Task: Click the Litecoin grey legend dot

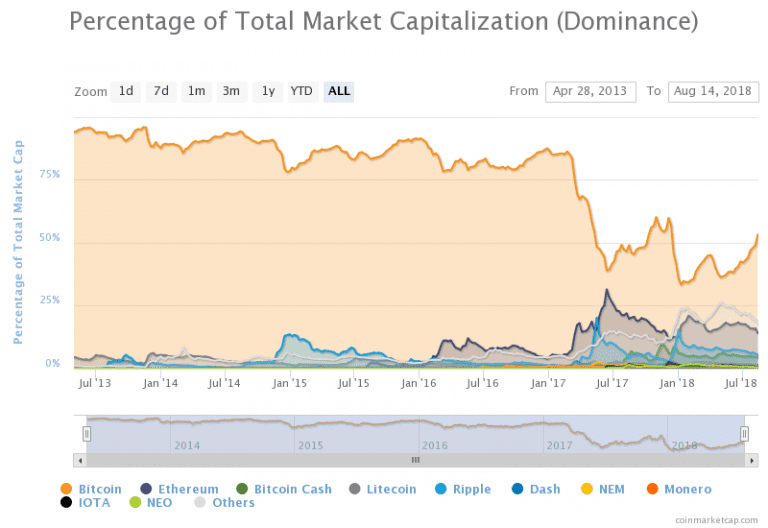Action: pyautogui.click(x=355, y=489)
